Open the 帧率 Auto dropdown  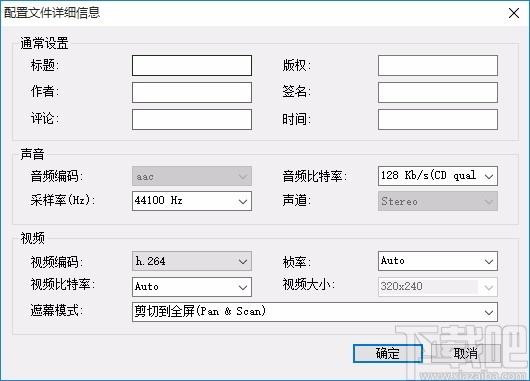click(438, 261)
